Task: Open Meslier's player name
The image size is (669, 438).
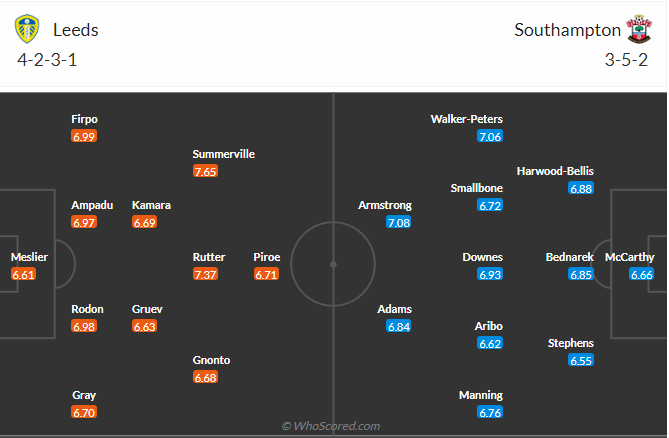Action: pos(29,257)
